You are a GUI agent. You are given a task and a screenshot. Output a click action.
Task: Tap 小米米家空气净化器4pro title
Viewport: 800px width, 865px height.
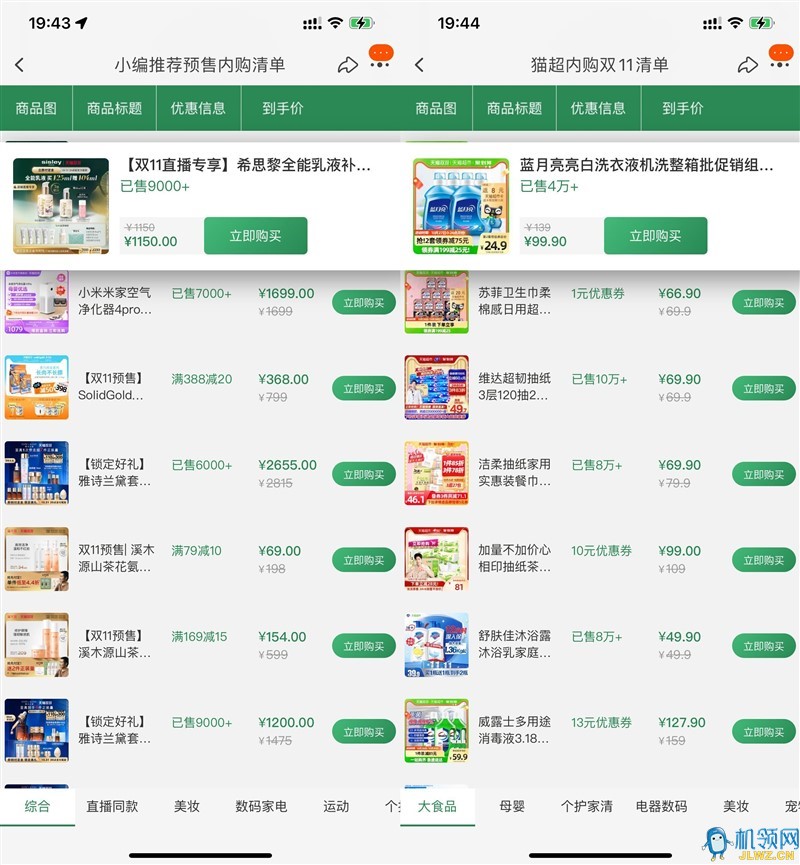coord(115,301)
